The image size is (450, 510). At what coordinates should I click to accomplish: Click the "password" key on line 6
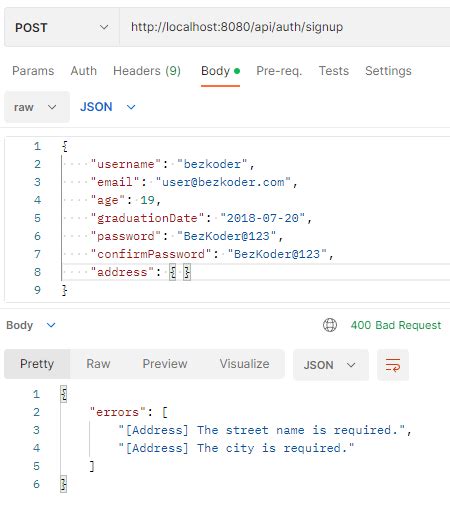126,236
